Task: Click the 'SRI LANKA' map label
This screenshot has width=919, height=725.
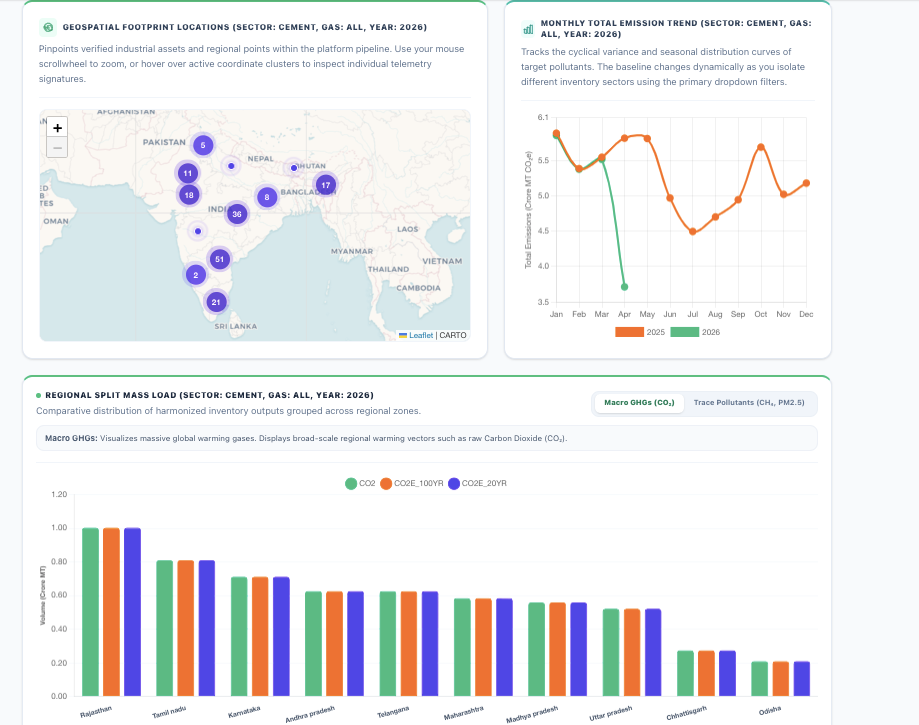Action: (x=235, y=326)
